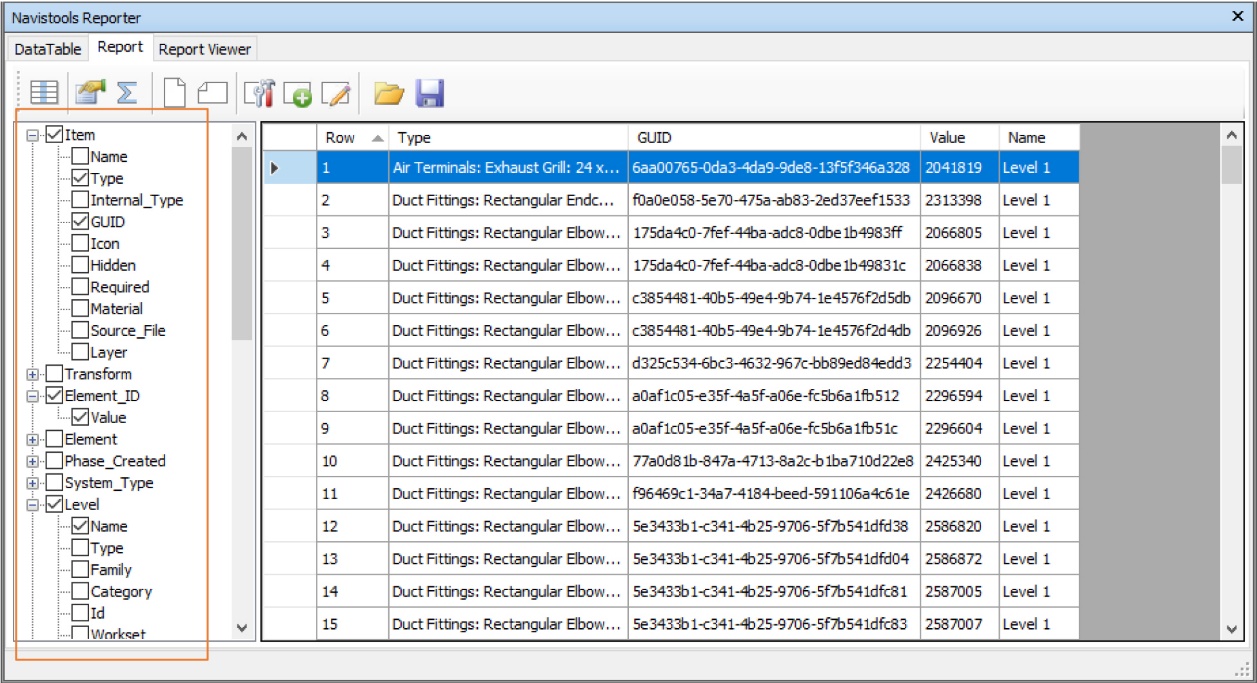The height and width of the screenshot is (683, 1257).
Task: Click the edit pencil icon
Action: coord(337,94)
